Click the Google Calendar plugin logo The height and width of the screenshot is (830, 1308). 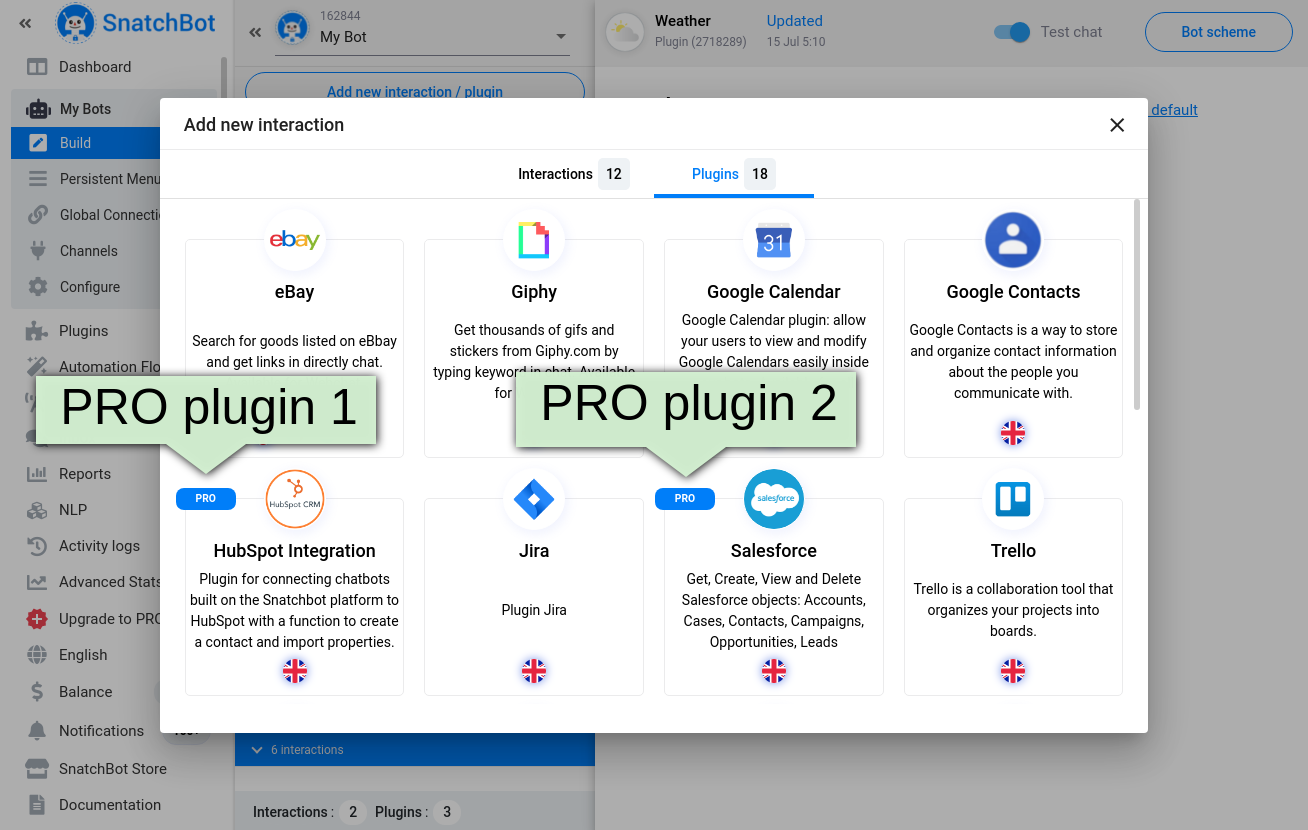pos(774,240)
